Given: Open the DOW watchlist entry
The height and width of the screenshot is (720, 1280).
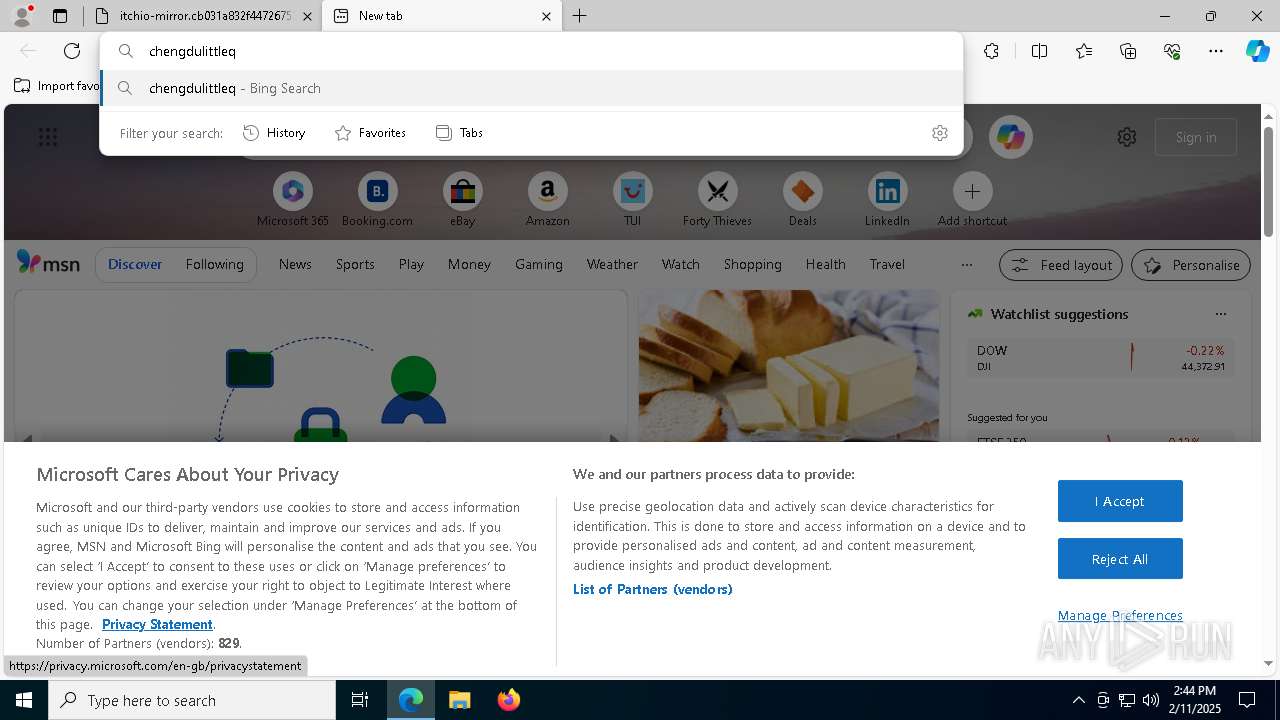Looking at the screenshot, I should coord(1100,359).
